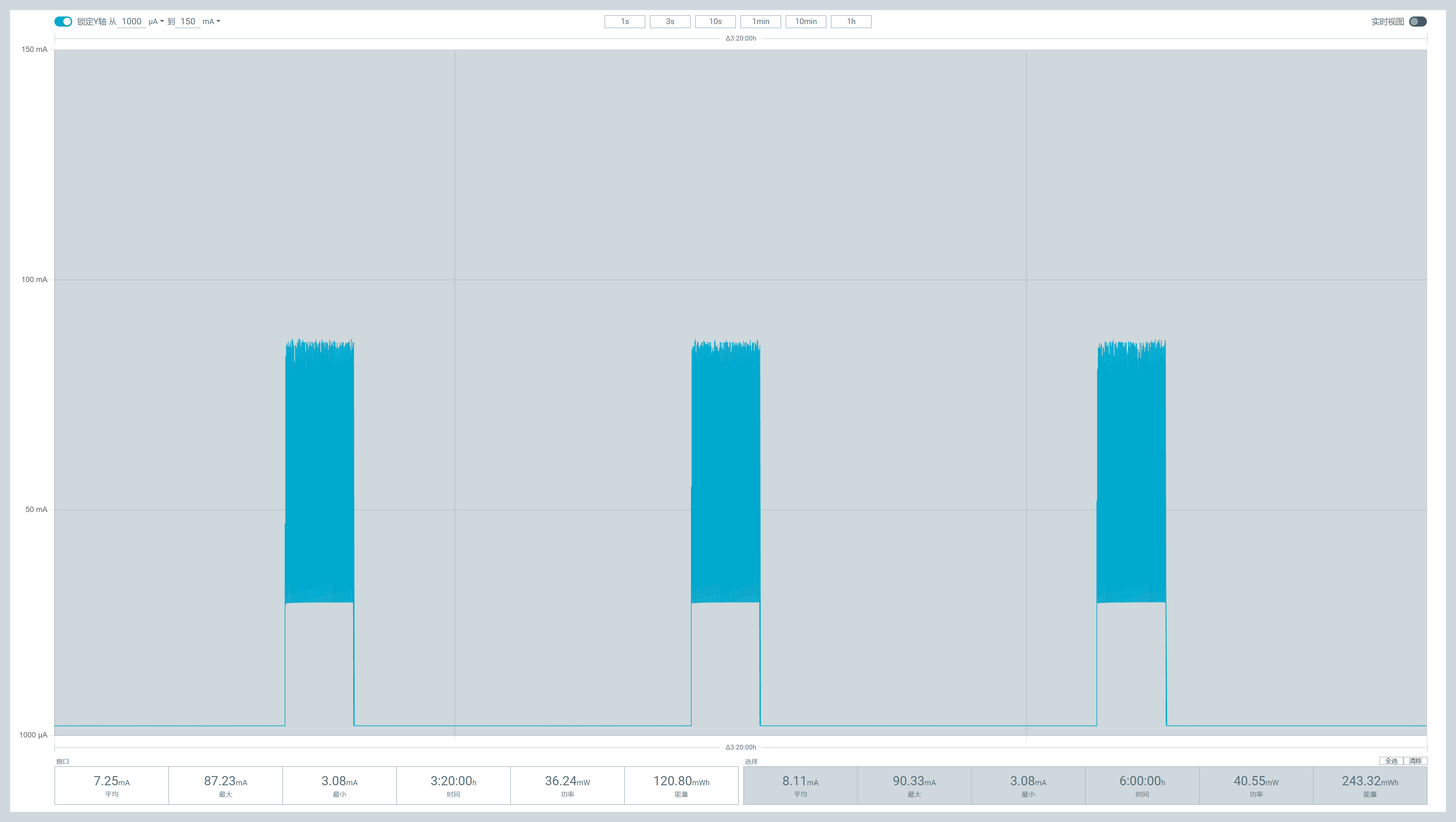The height and width of the screenshot is (822, 1456).
Task: Select the 1s time window button
Action: tap(624, 22)
